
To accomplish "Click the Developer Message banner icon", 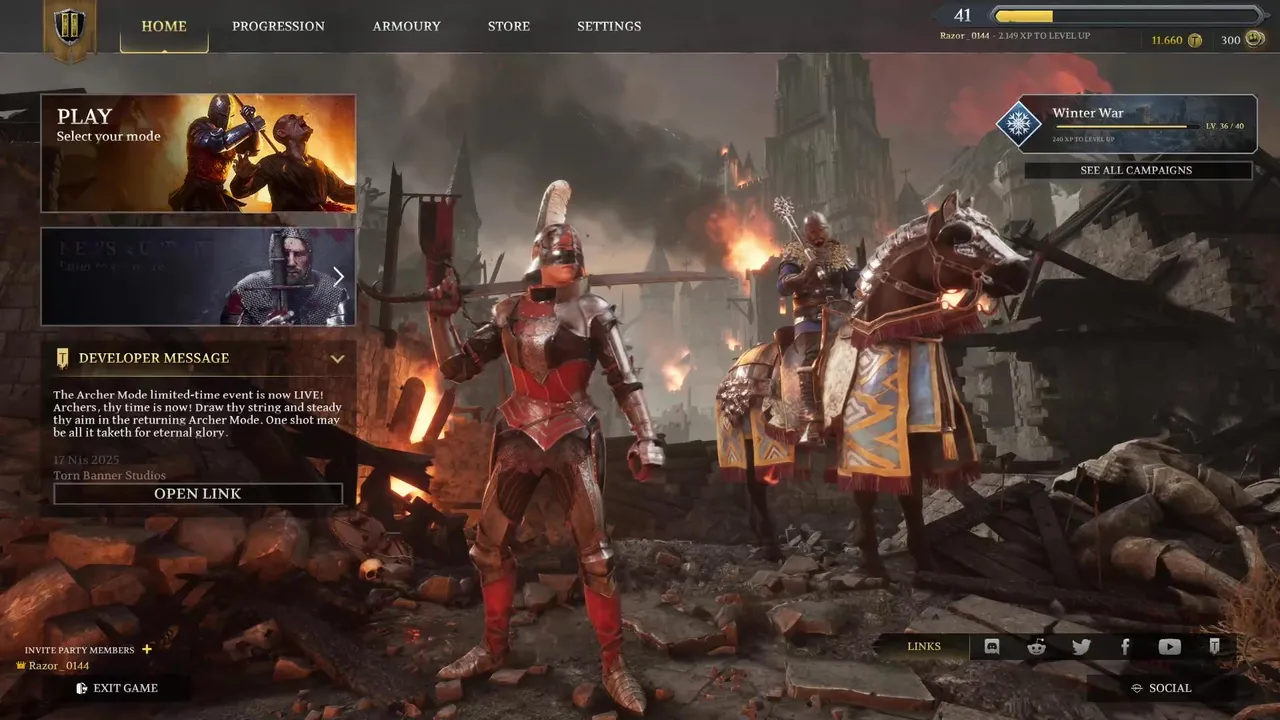I will pyautogui.click(x=63, y=358).
